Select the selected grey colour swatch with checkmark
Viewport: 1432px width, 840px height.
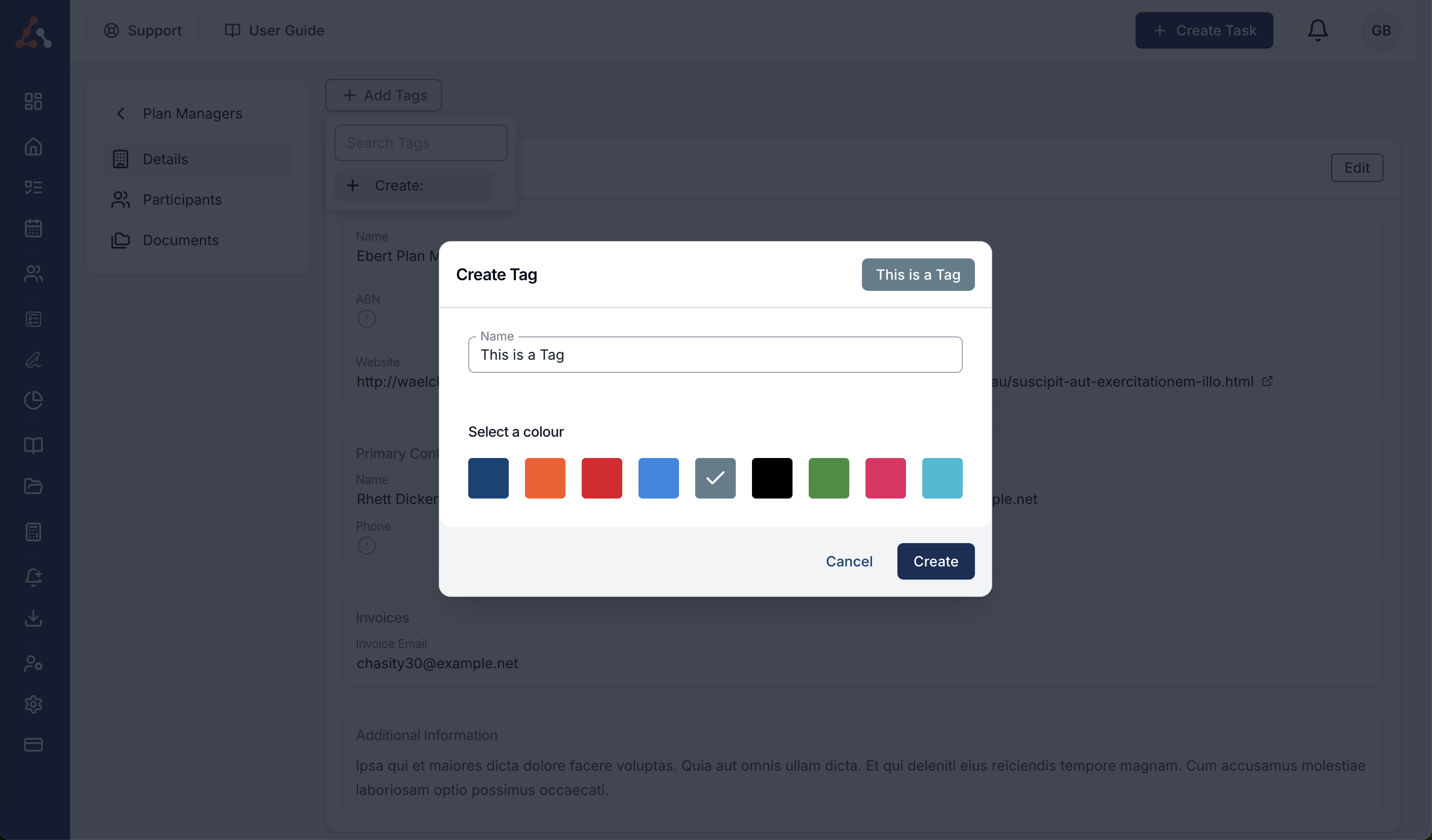click(715, 478)
